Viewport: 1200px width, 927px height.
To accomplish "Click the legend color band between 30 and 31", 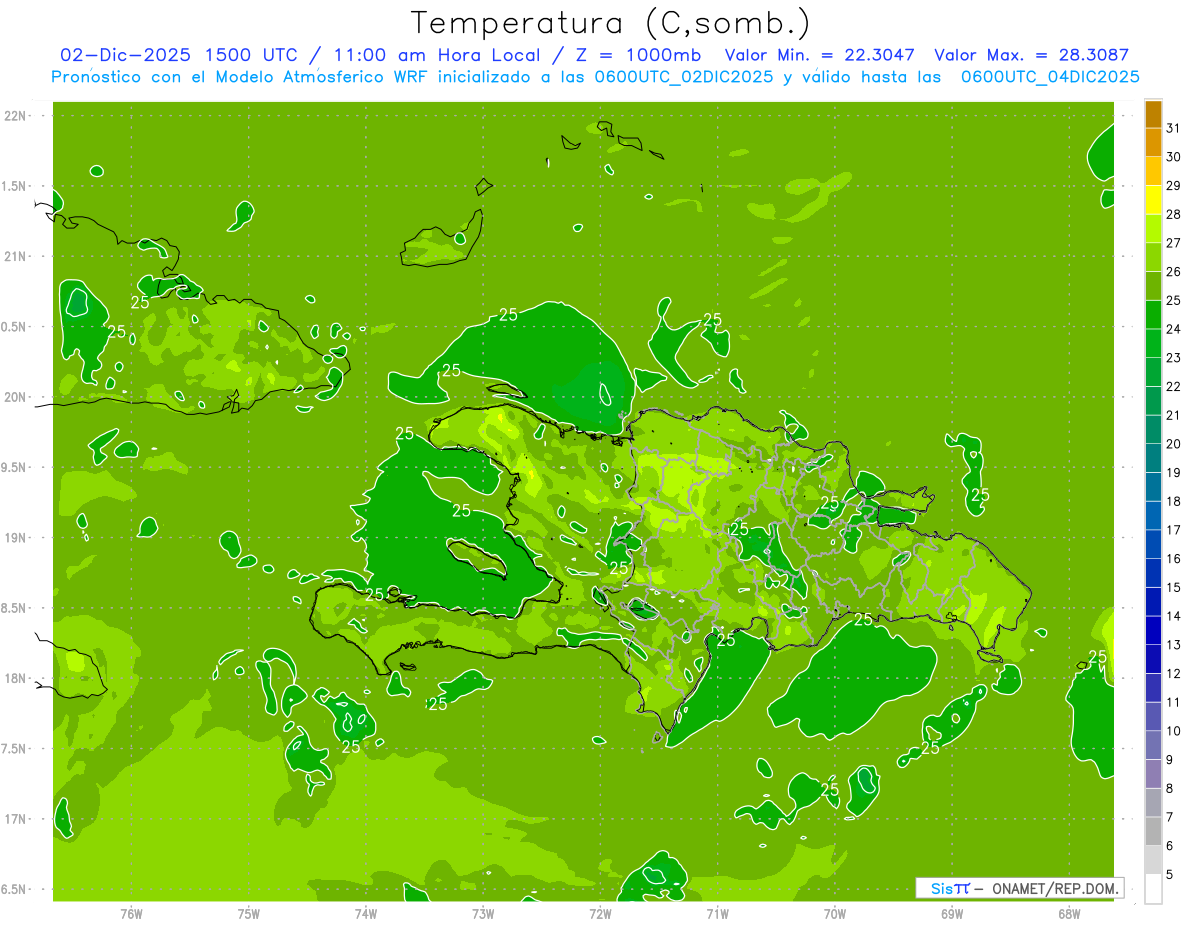I will [1153, 142].
